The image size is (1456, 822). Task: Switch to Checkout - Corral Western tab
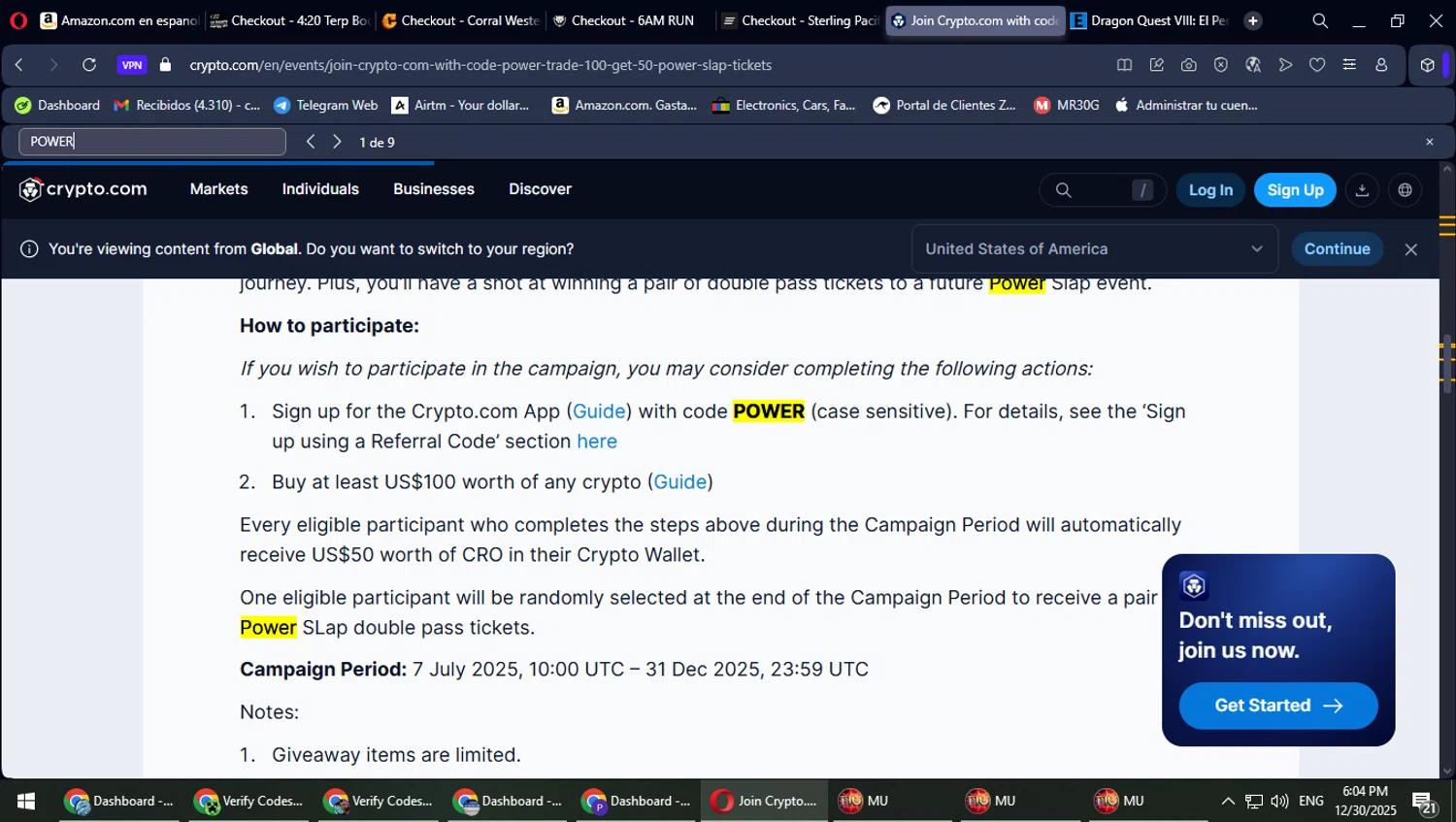pyautogui.click(x=461, y=20)
